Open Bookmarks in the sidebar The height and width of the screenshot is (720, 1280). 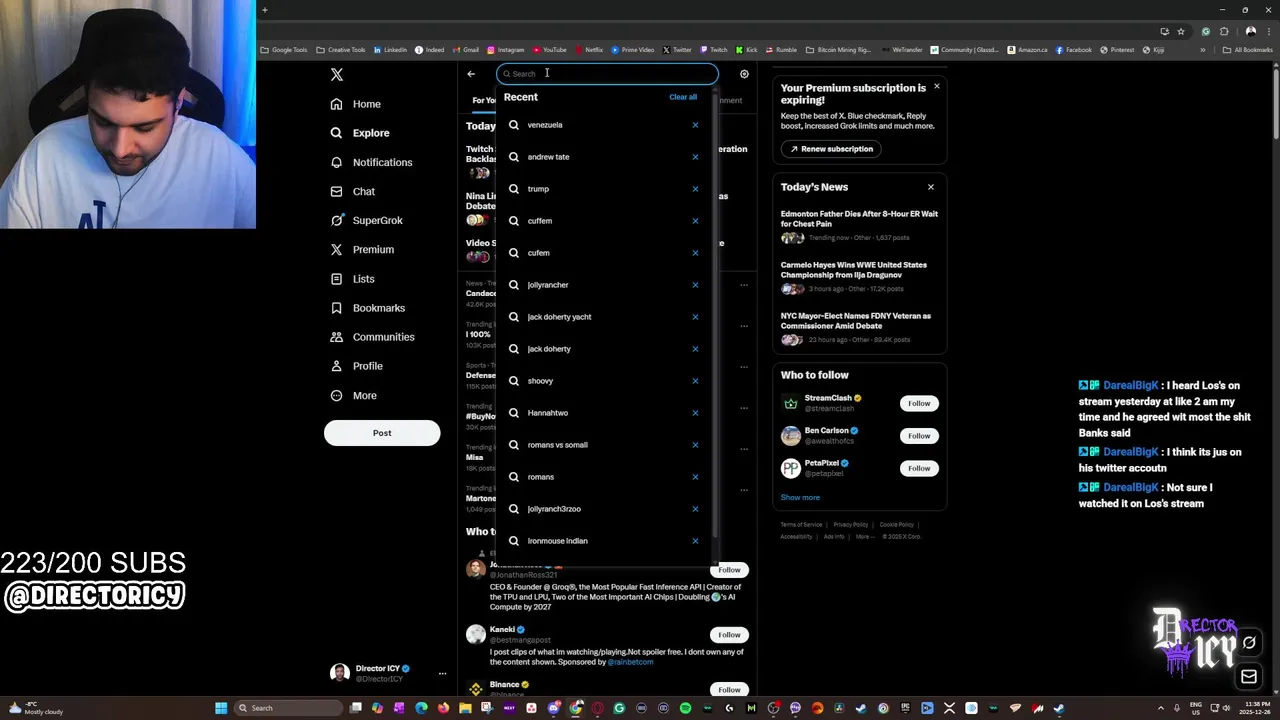pos(368,308)
